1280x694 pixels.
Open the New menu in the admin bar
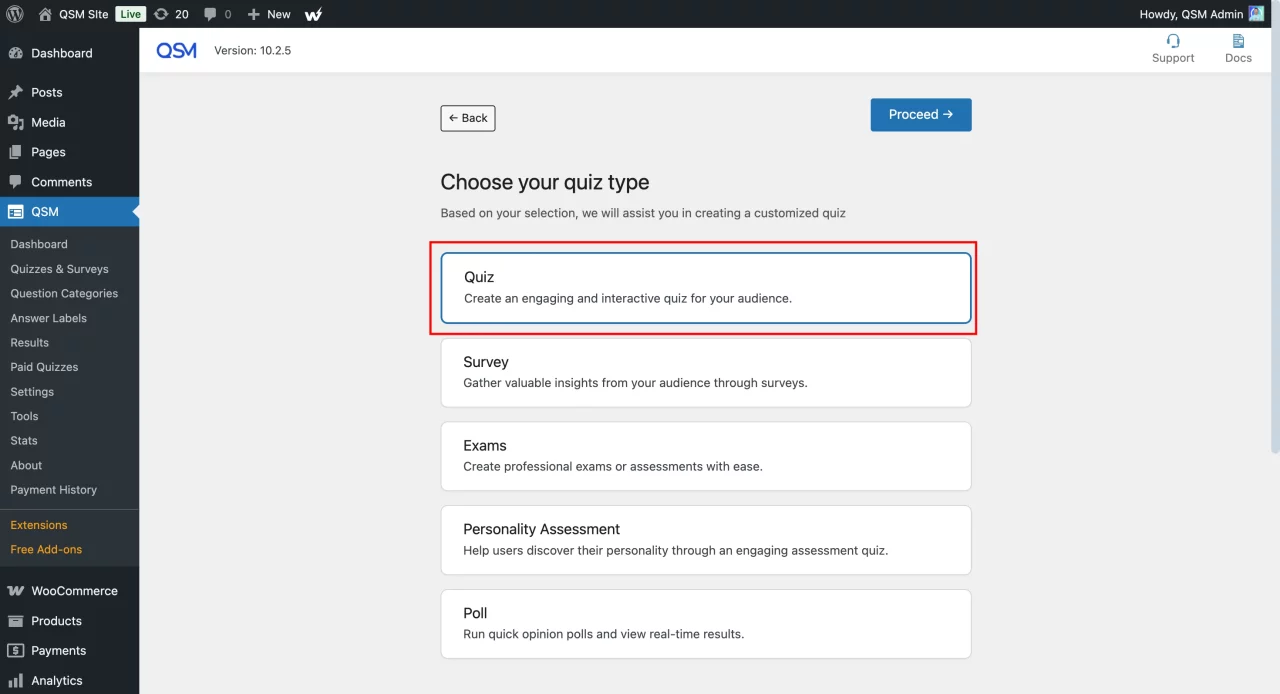[268, 14]
